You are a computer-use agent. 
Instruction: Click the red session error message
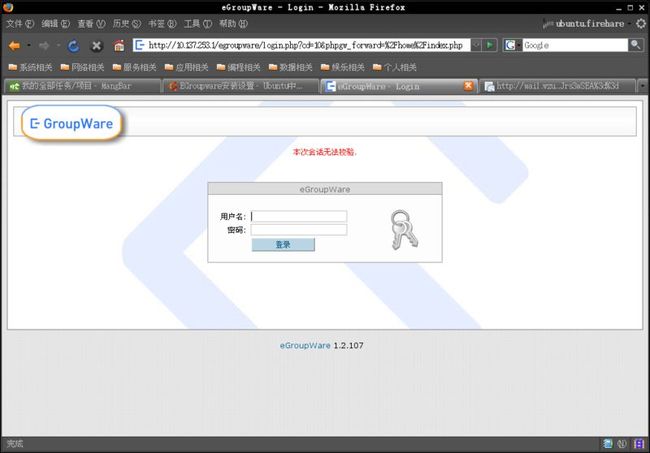(325, 152)
